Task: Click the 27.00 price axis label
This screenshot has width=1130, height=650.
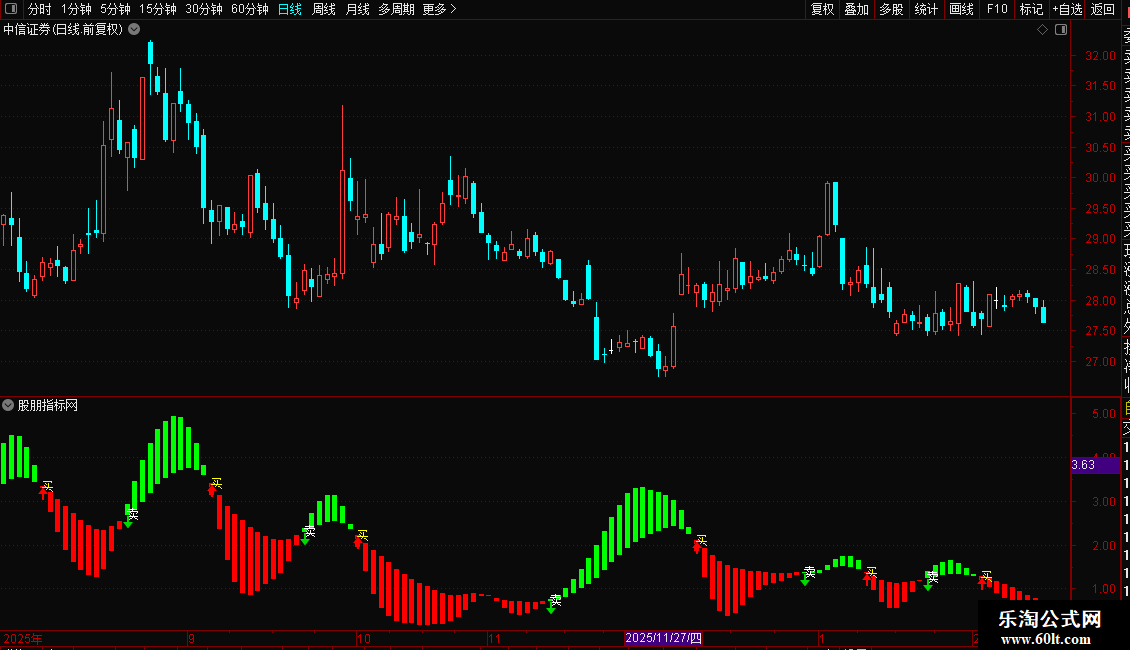Action: (1100, 362)
